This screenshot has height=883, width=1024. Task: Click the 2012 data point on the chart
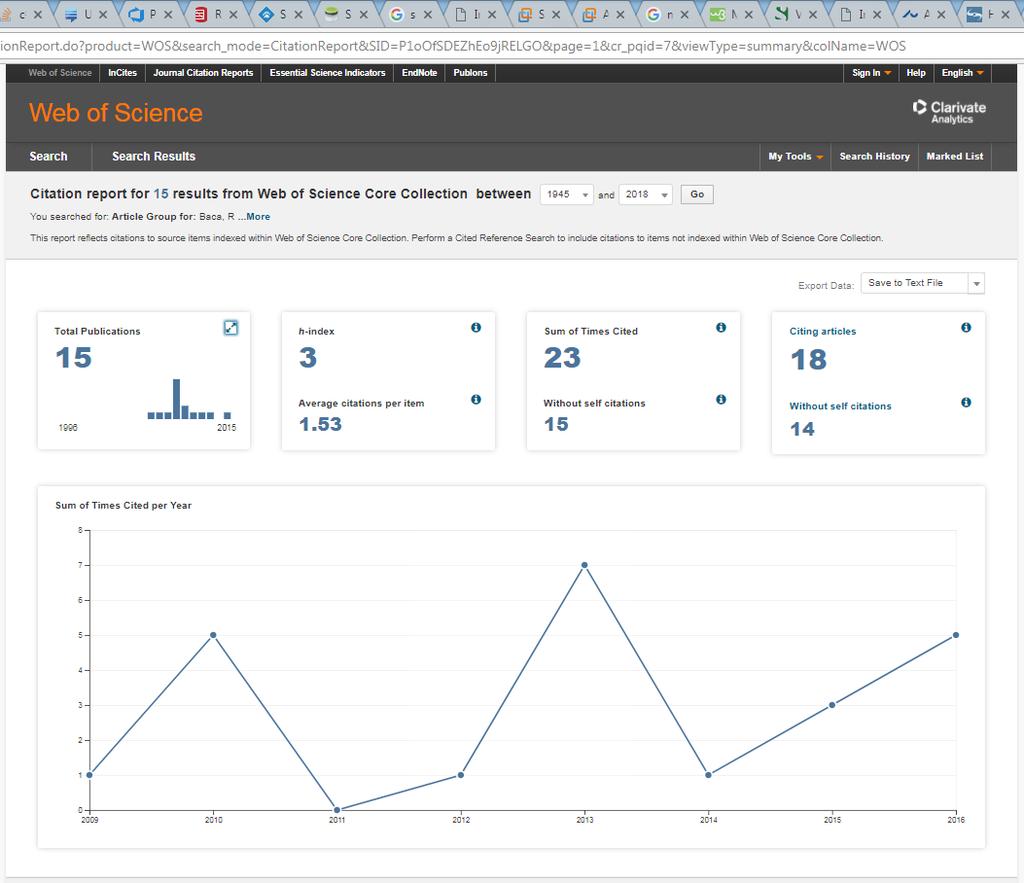click(x=461, y=775)
